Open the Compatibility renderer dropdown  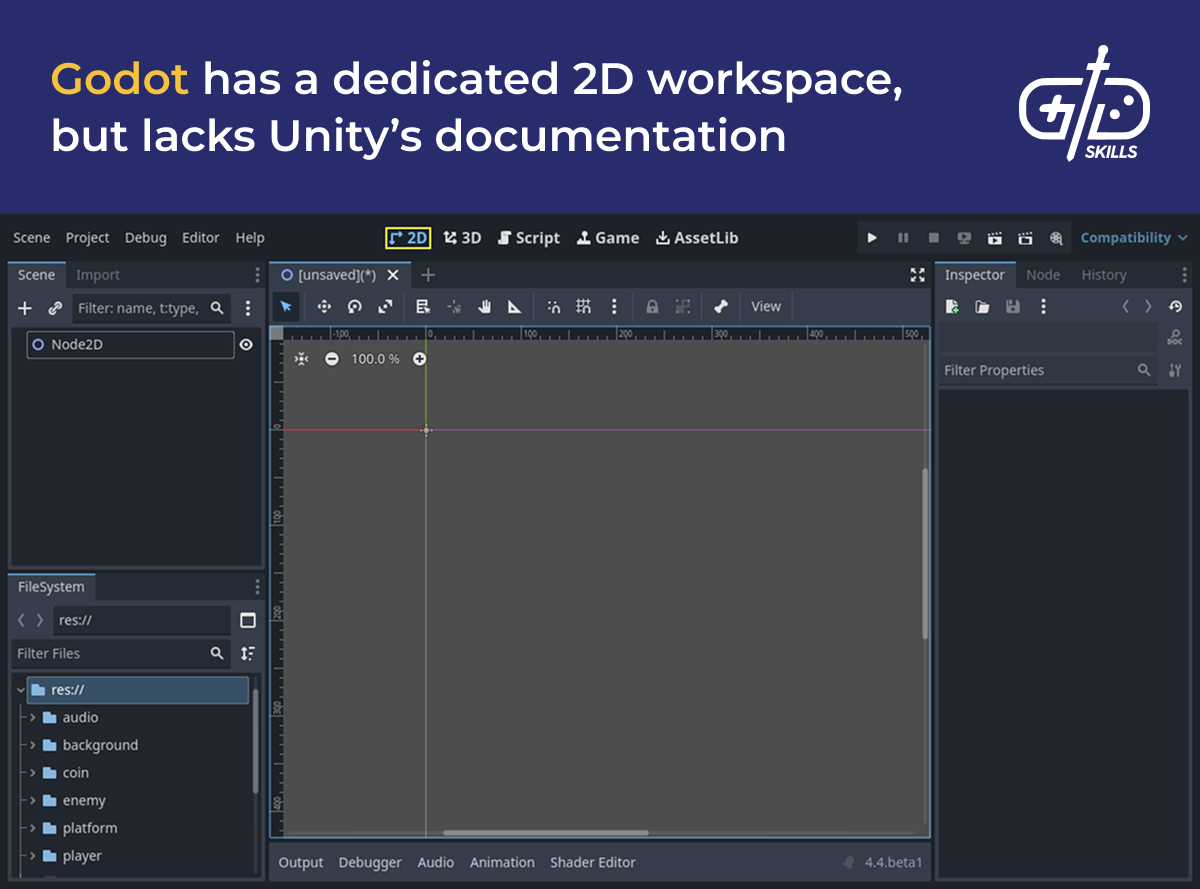(1134, 238)
